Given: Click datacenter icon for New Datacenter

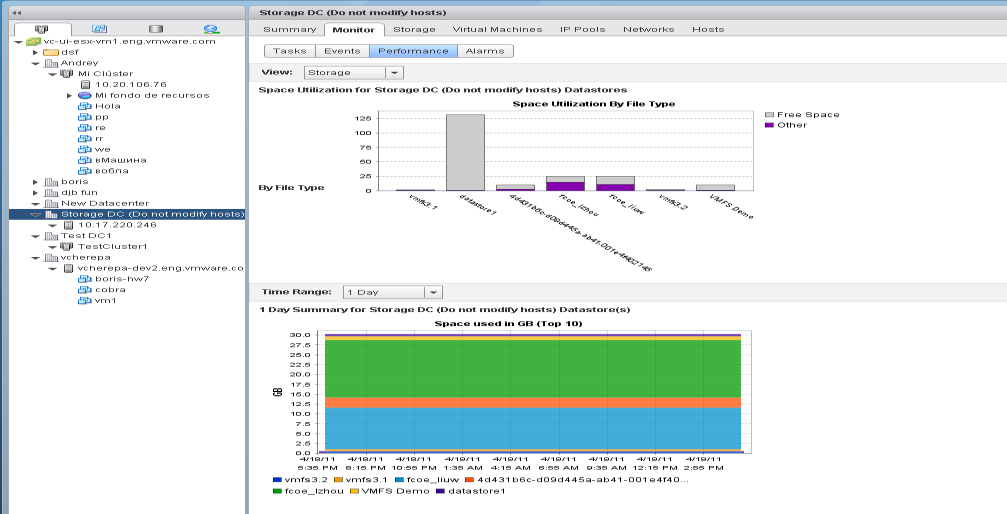Looking at the screenshot, I should [x=51, y=204].
